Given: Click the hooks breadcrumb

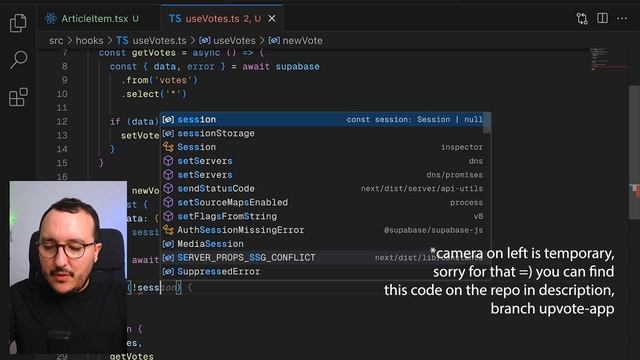Looking at the screenshot, I should 89,41.
